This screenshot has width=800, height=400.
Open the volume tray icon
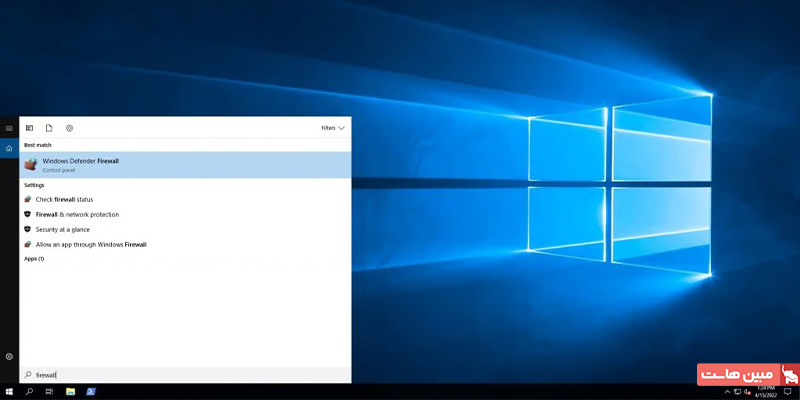[x=747, y=392]
